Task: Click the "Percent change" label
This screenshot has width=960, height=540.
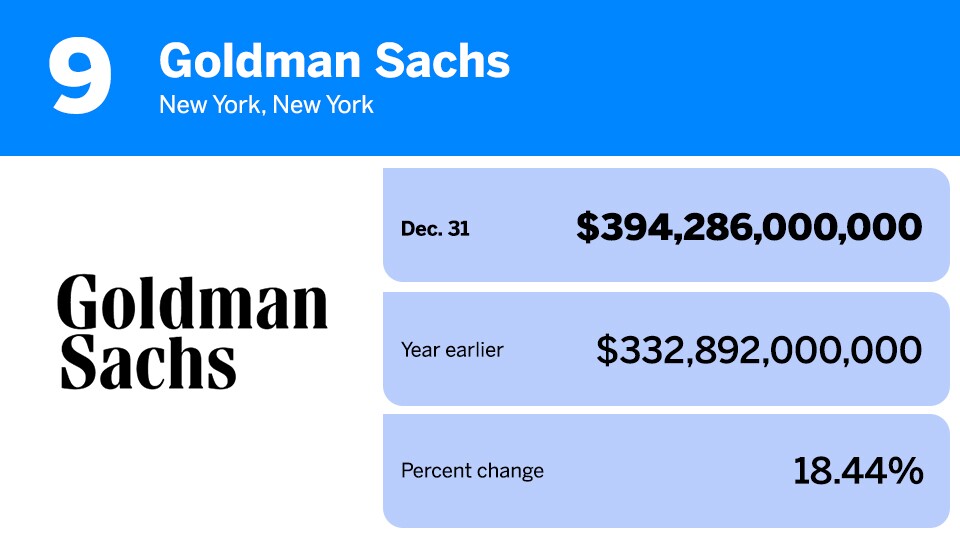Action: (x=472, y=471)
